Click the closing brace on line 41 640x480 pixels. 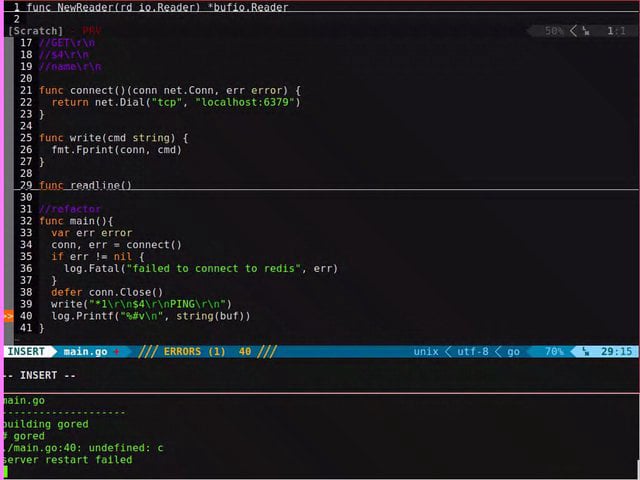[42, 328]
